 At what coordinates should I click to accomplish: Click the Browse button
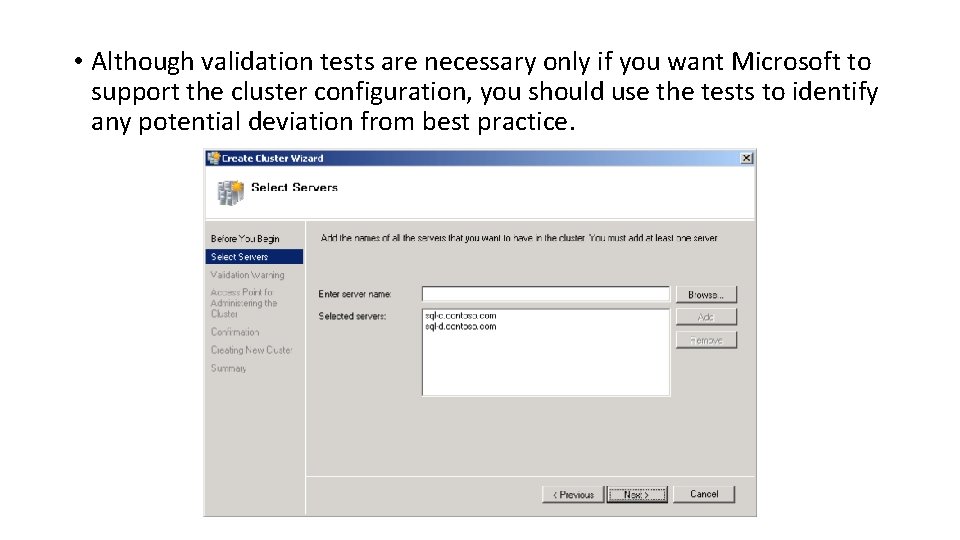(x=706, y=294)
